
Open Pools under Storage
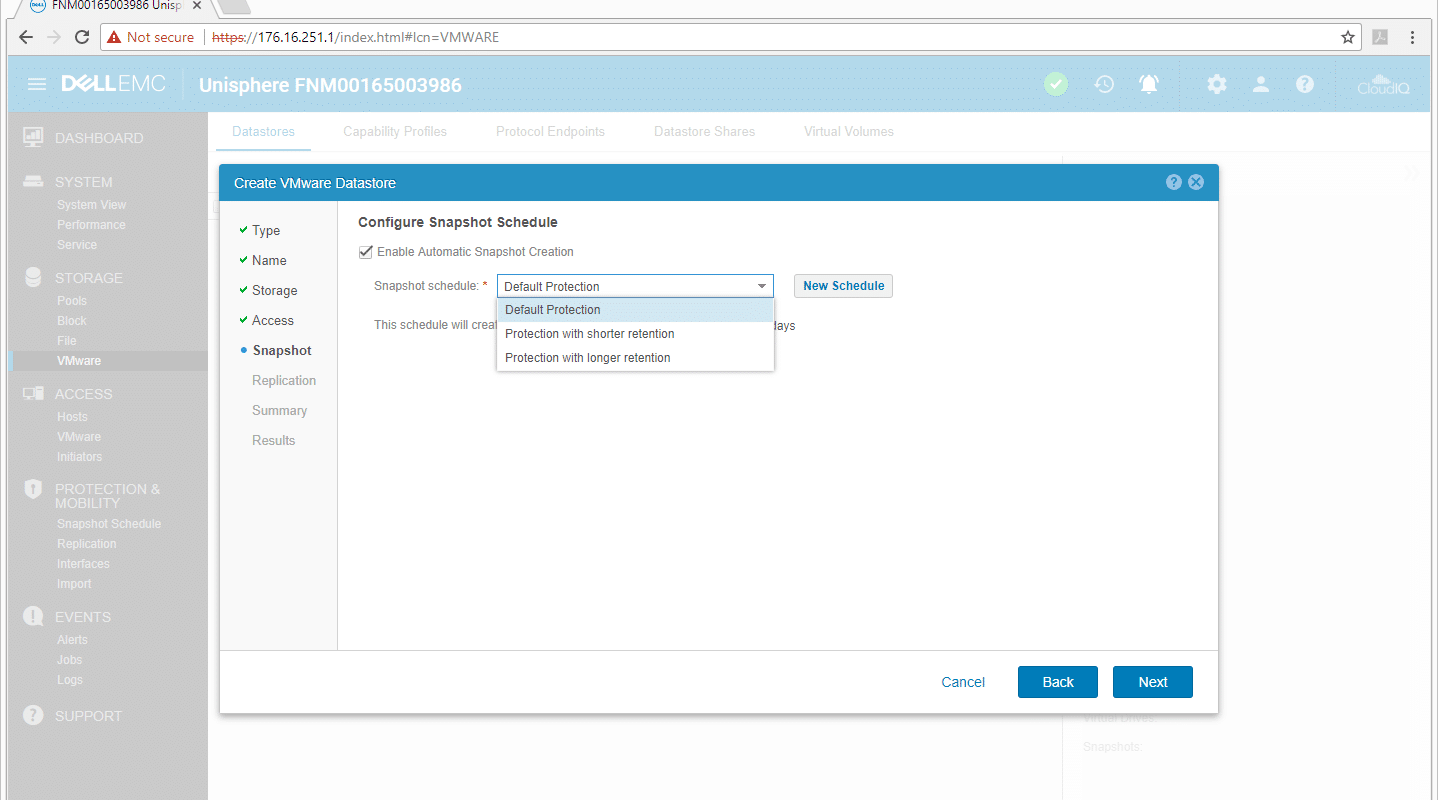click(72, 301)
